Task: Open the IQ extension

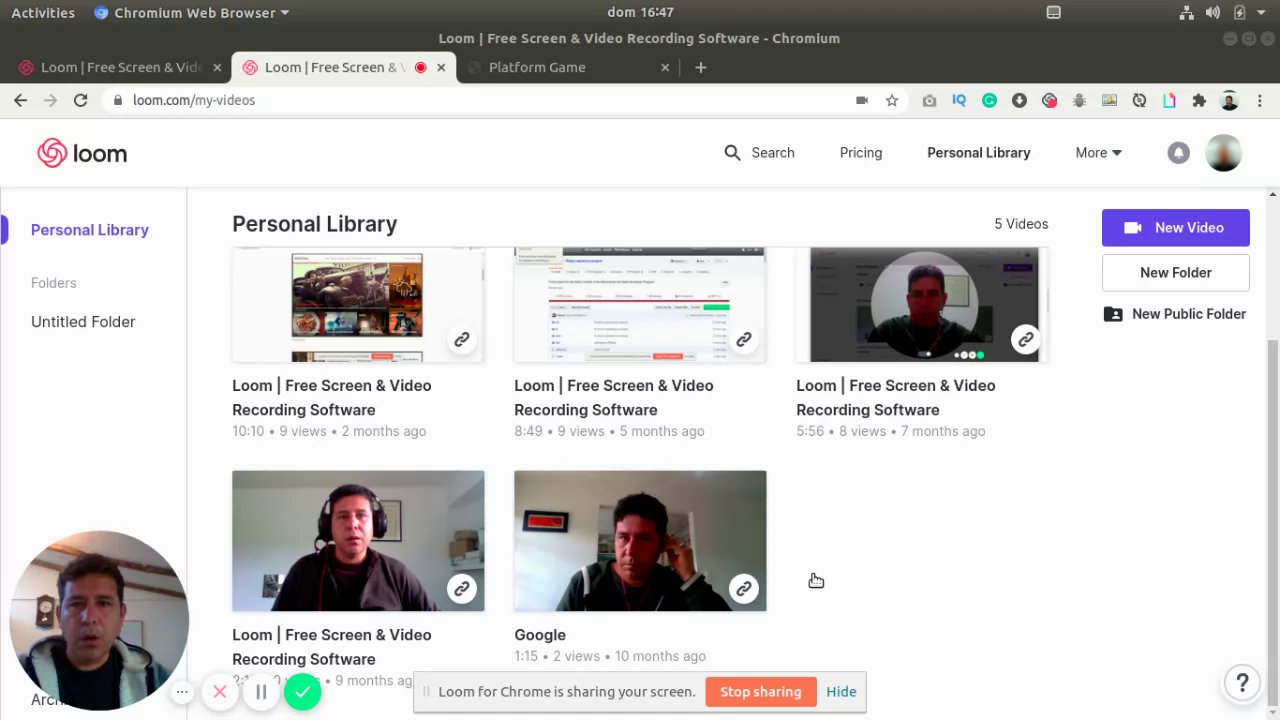Action: [x=959, y=100]
